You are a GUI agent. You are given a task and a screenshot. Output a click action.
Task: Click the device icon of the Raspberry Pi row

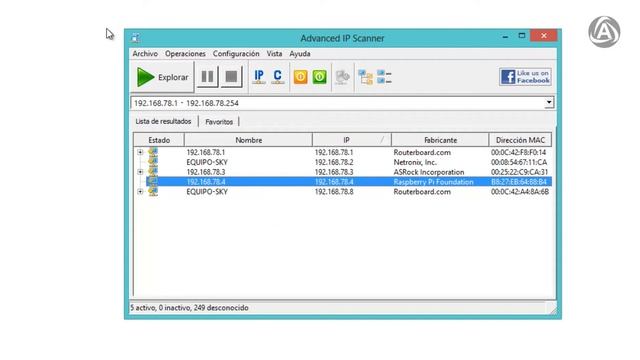pyautogui.click(x=153, y=182)
